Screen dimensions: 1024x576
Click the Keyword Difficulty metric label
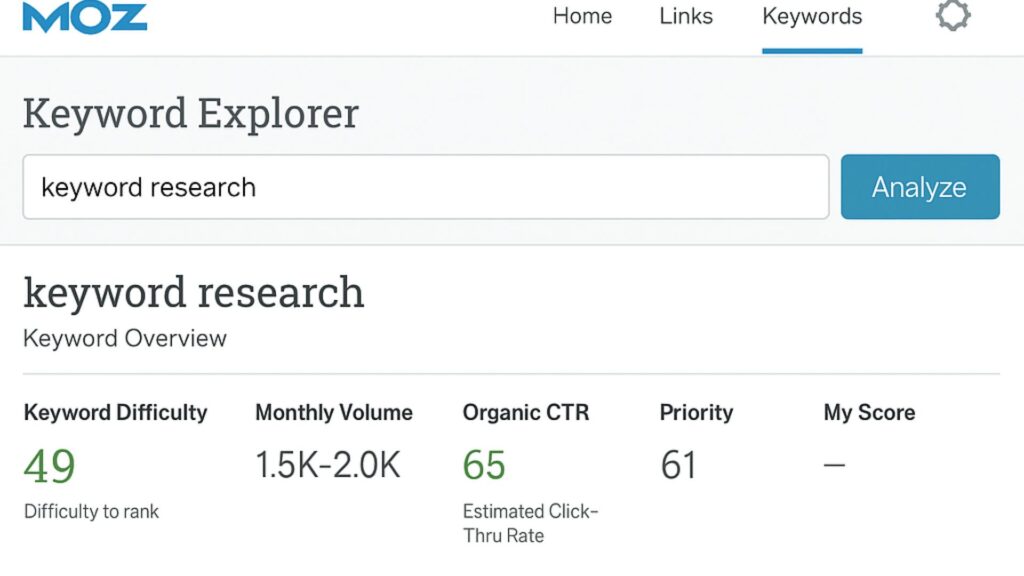click(116, 412)
